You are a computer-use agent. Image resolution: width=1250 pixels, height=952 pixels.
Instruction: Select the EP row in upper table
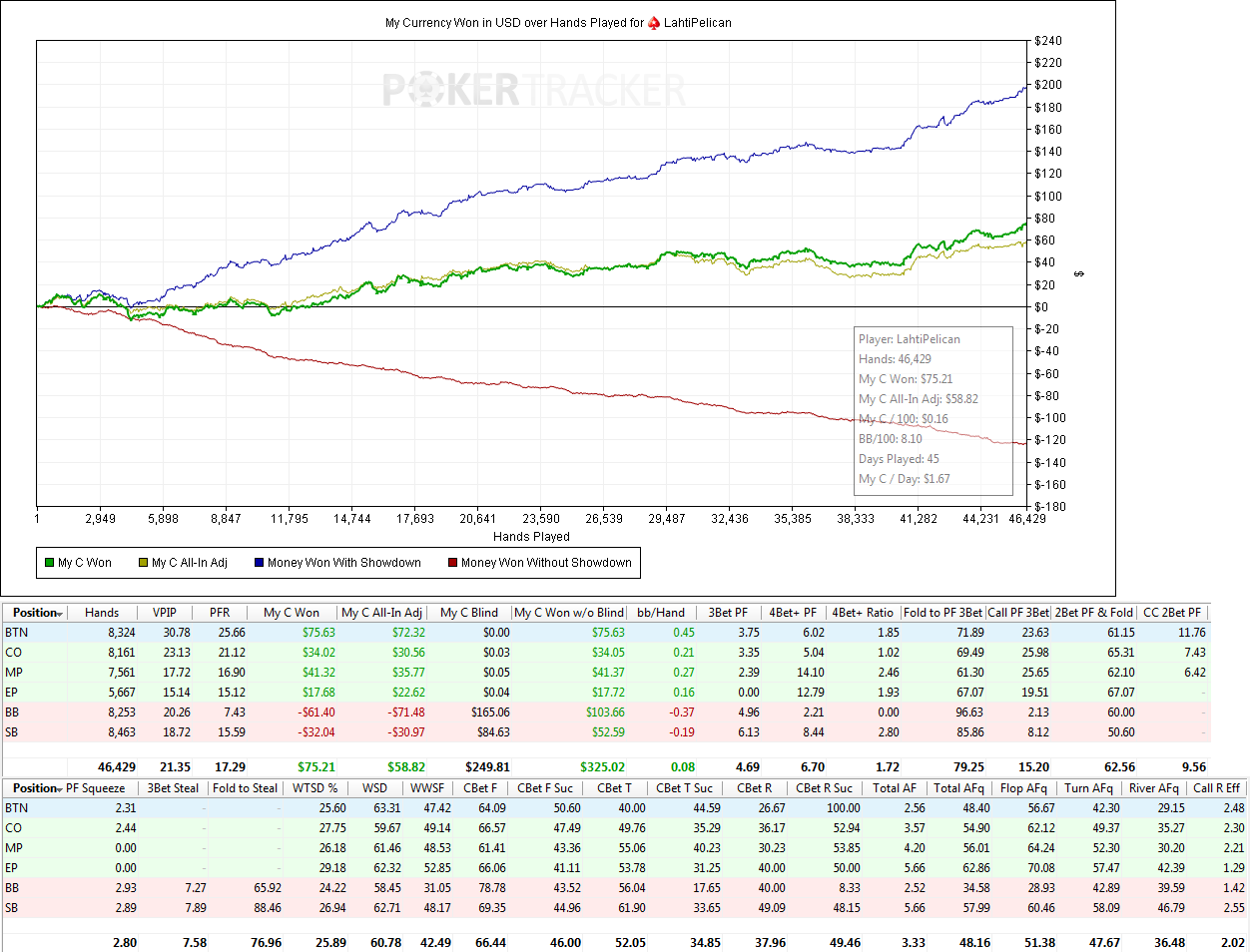pyautogui.click(x=606, y=693)
